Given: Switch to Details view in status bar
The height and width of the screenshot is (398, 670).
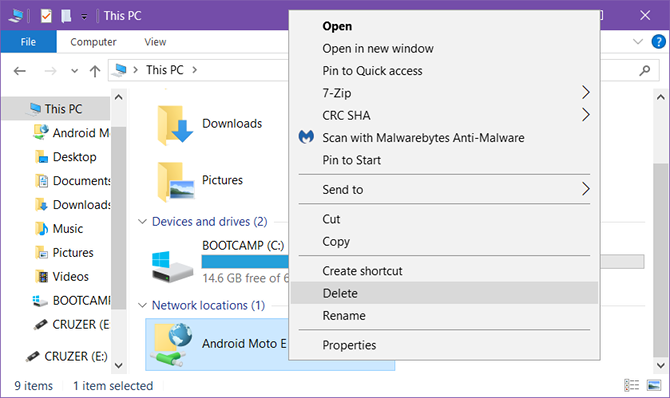Looking at the screenshot, I should (632, 385).
